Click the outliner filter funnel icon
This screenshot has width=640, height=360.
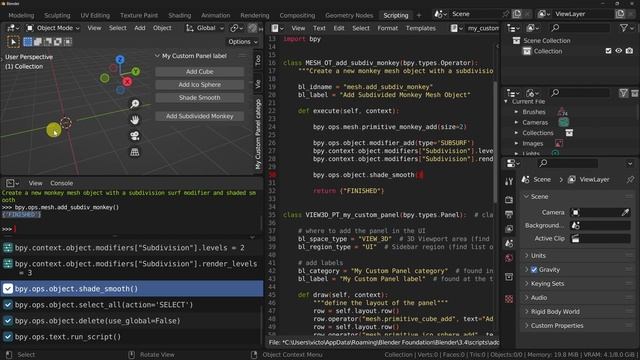point(624,28)
